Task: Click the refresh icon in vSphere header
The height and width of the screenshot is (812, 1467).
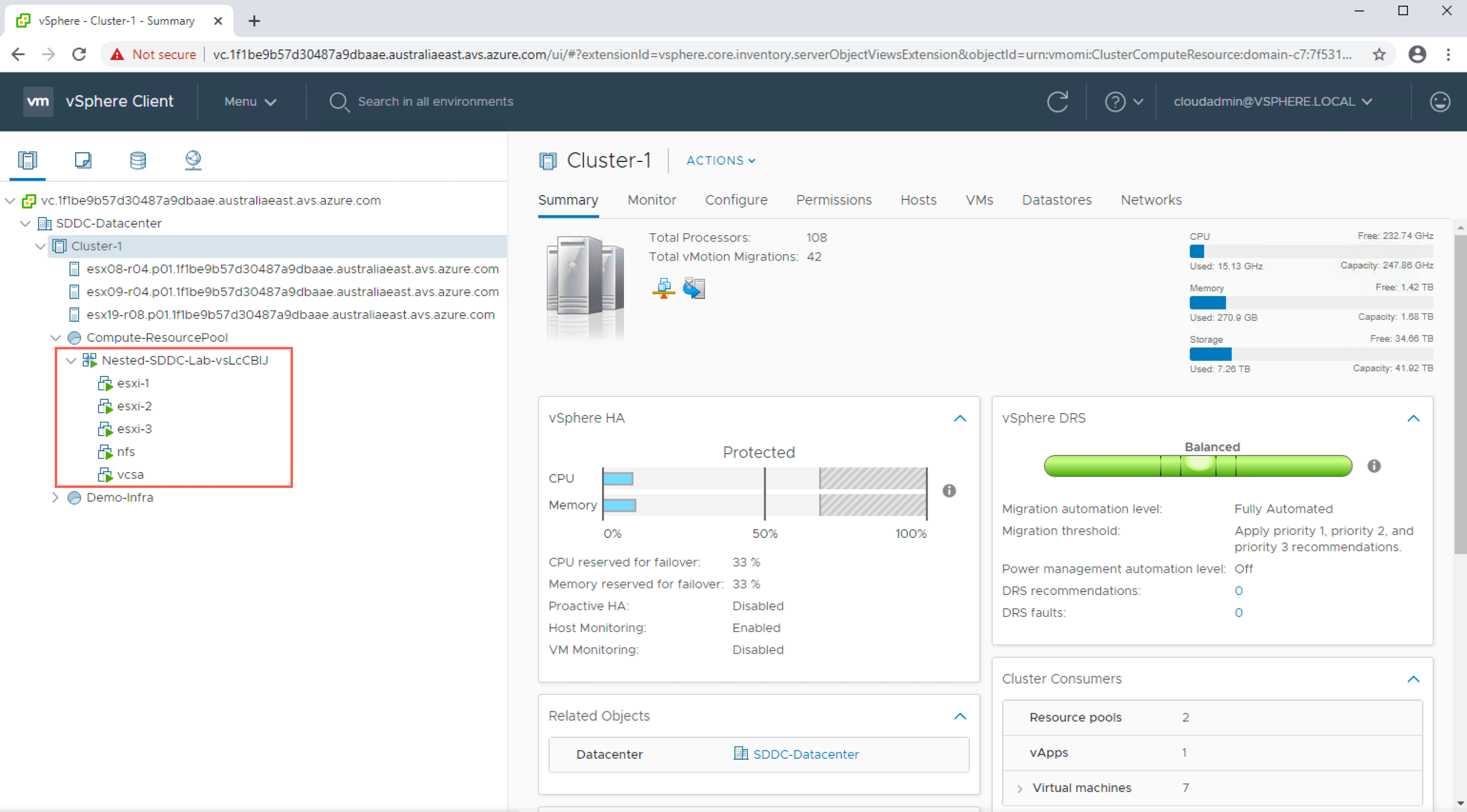Action: coord(1057,102)
